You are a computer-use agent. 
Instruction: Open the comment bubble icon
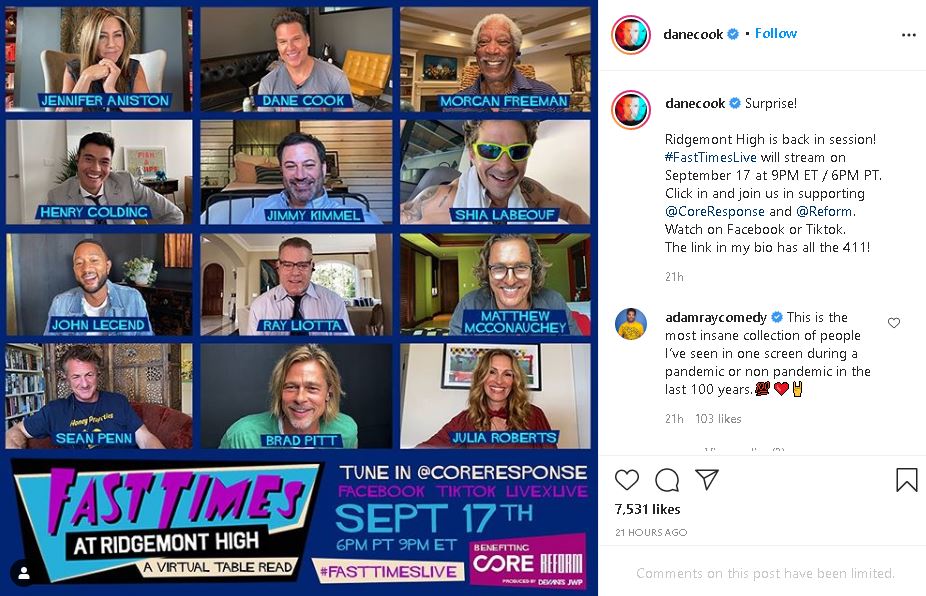(667, 480)
